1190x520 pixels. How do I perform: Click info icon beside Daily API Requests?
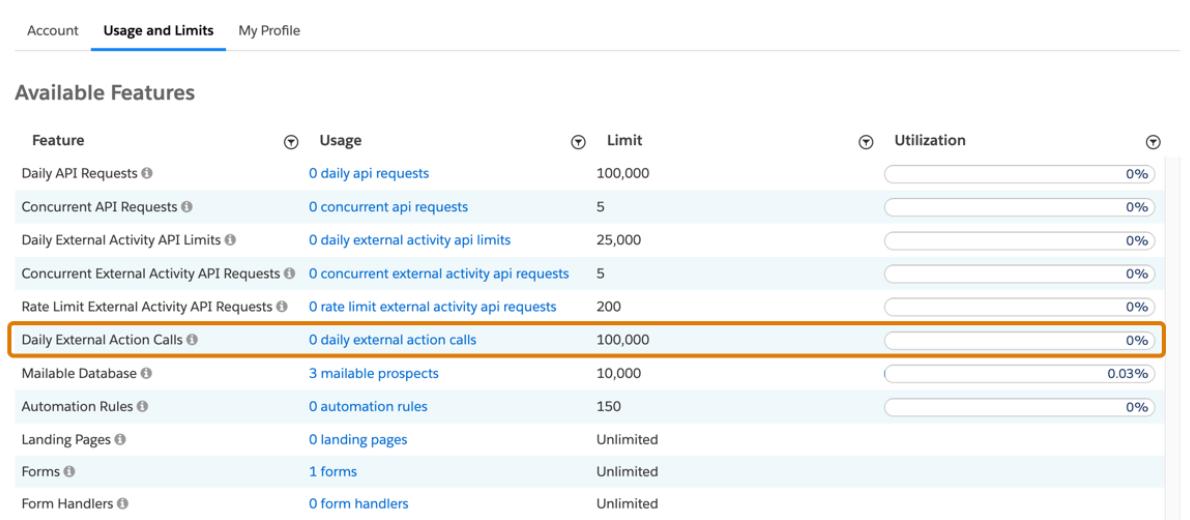(x=146, y=174)
